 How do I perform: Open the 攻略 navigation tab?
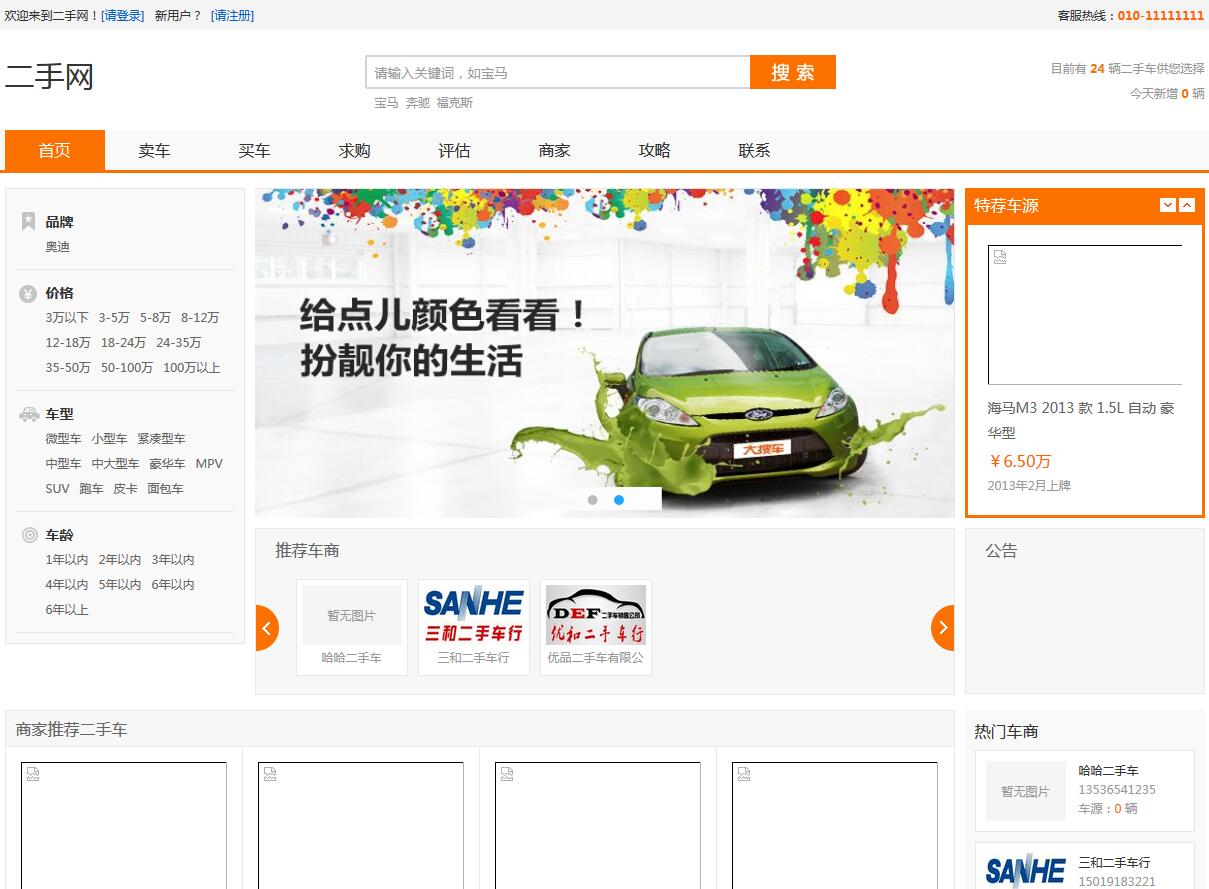pyautogui.click(x=654, y=150)
